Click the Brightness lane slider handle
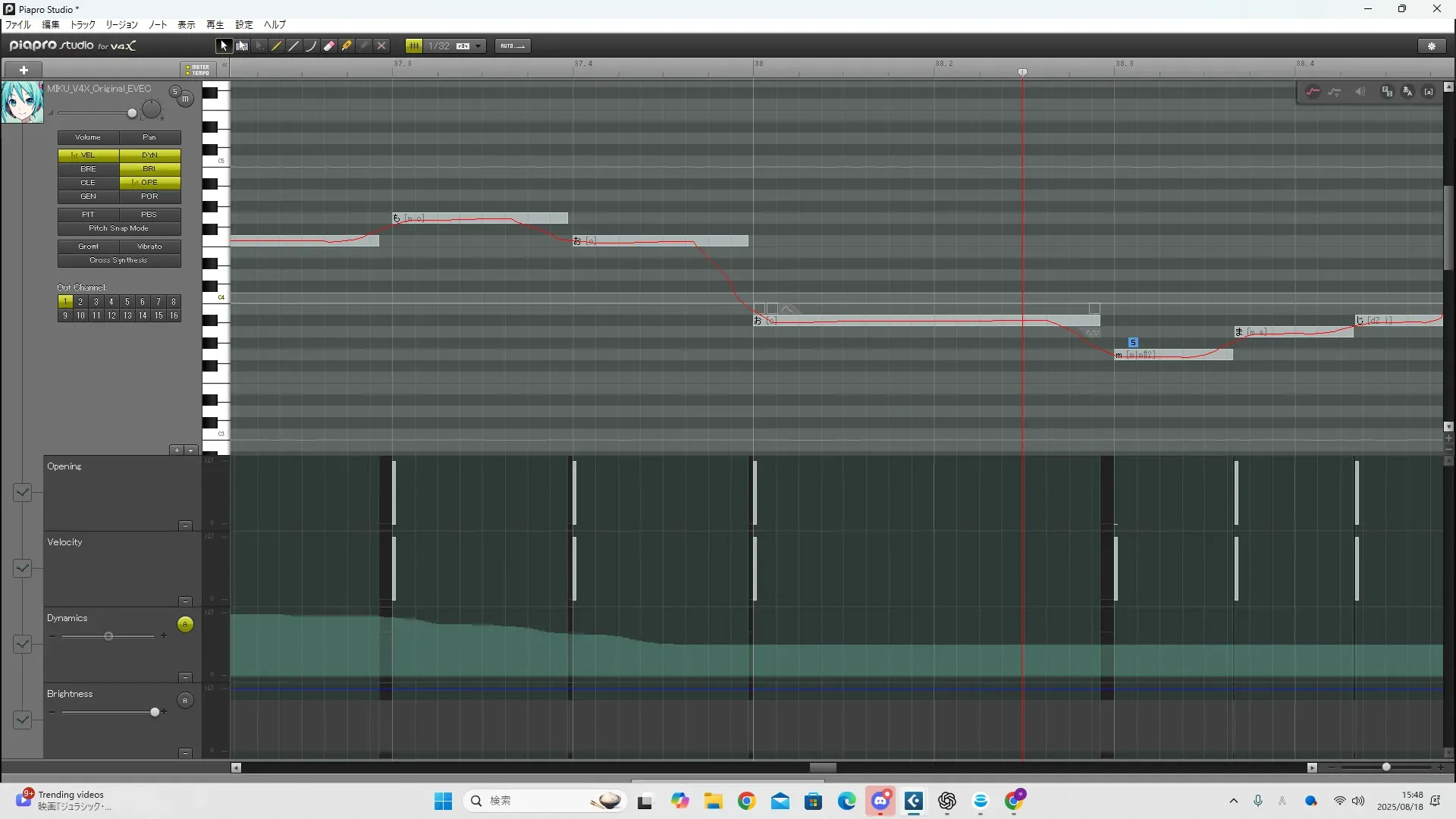Screen dimensions: 1456x819 (155, 712)
